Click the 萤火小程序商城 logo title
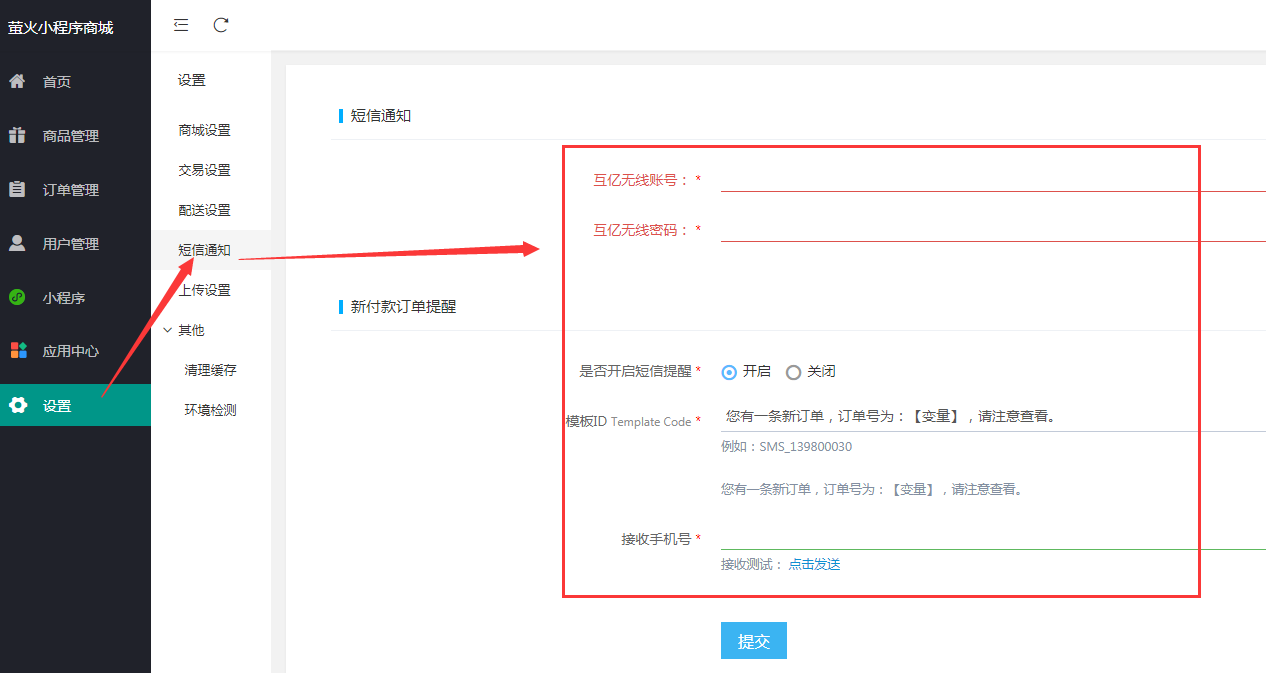This screenshot has height=673, width=1266. 61,28
